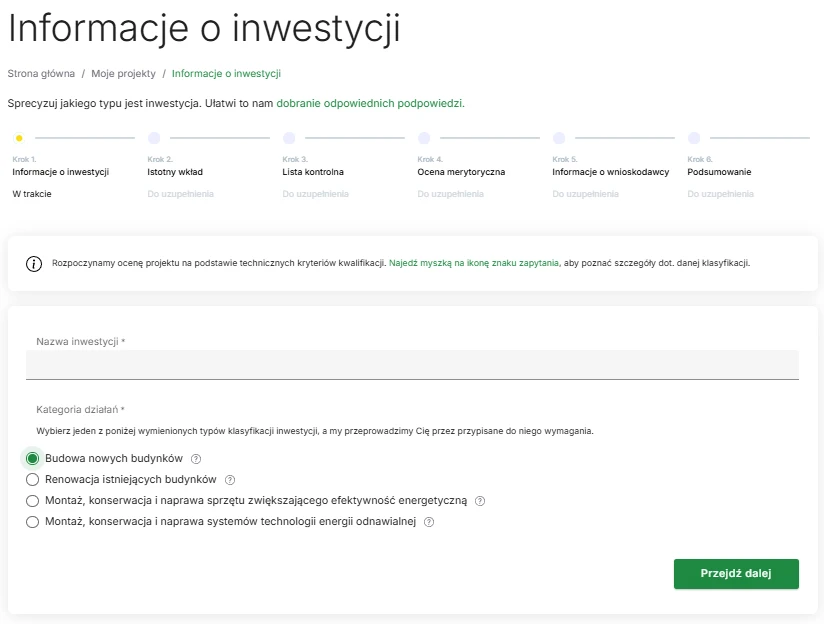Click question mark after efektywność energetyczną option

pos(480,501)
